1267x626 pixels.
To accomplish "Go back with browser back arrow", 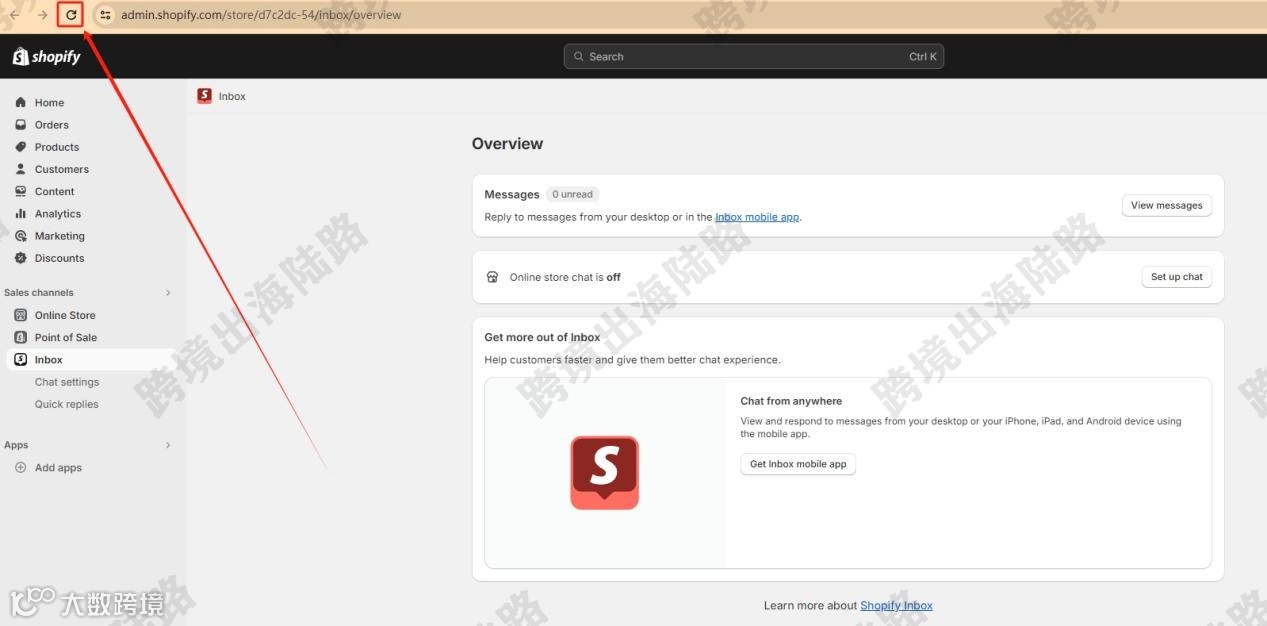I will (x=15, y=15).
